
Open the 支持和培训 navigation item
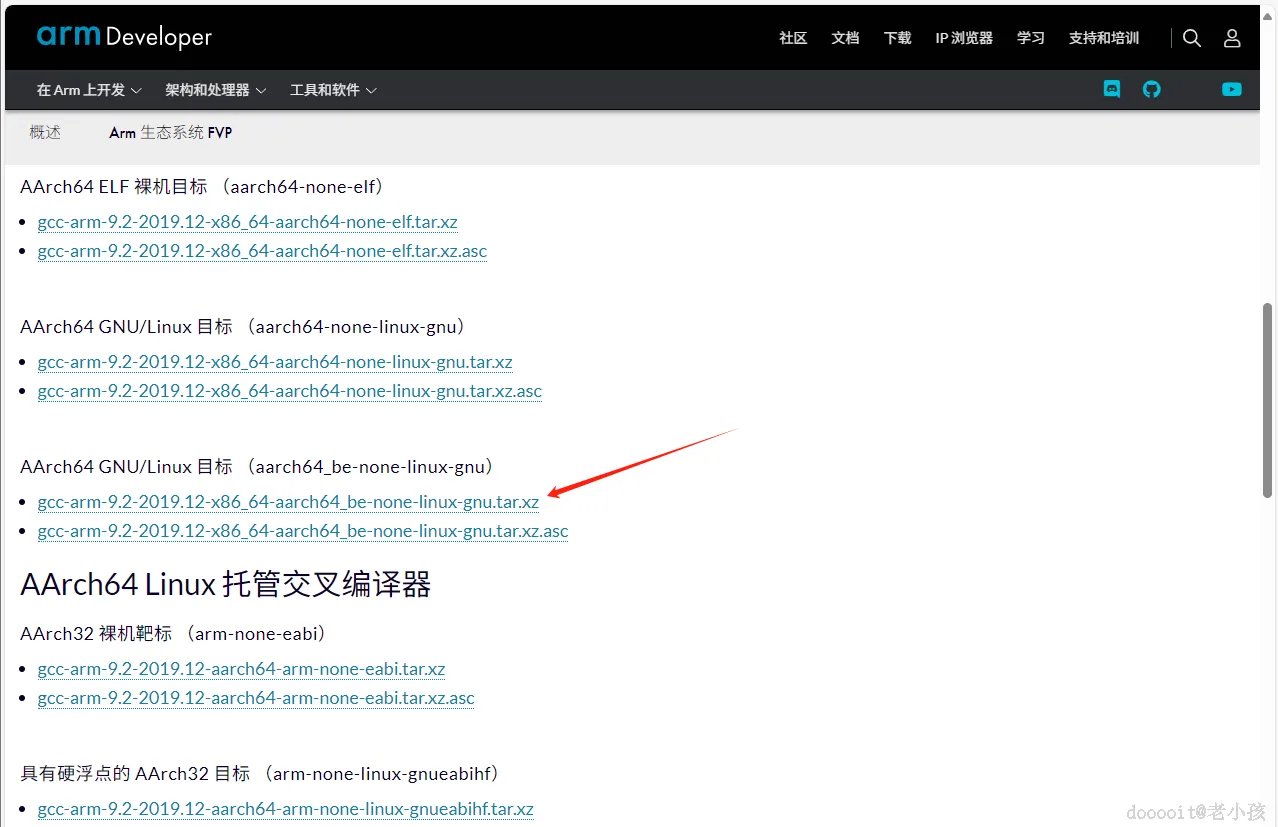[1103, 37]
